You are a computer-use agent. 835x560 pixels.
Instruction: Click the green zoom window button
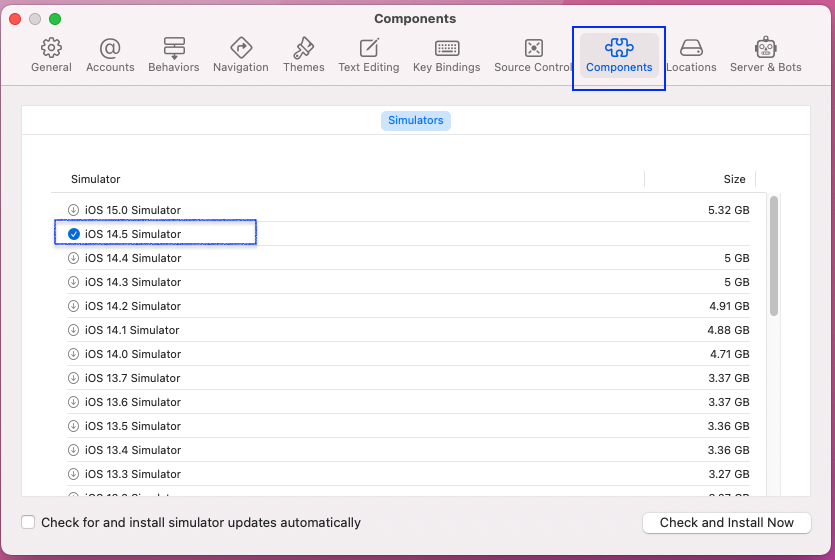pos(55,19)
